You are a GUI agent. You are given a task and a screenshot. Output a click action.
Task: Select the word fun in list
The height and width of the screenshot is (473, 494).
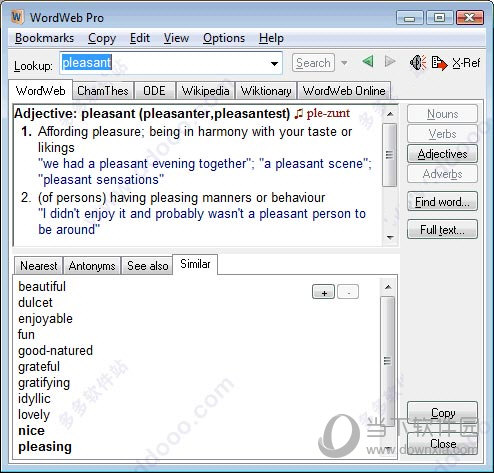click(26, 334)
